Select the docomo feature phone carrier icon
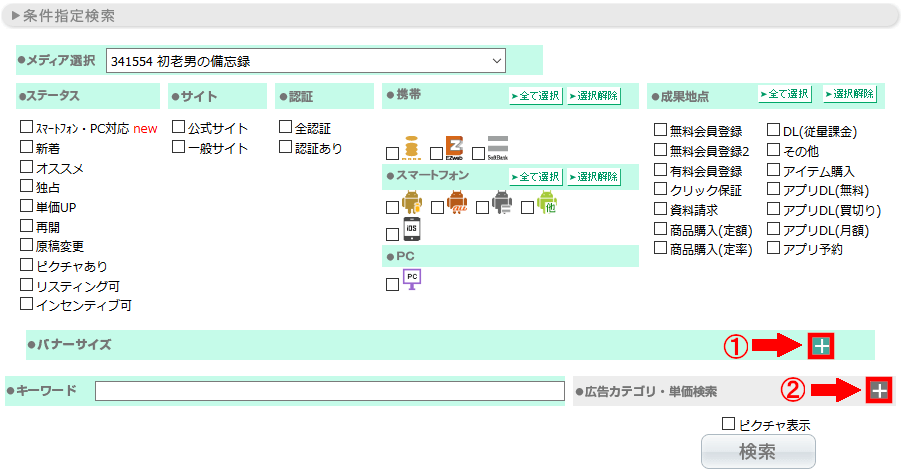The image size is (903, 472). point(411,148)
